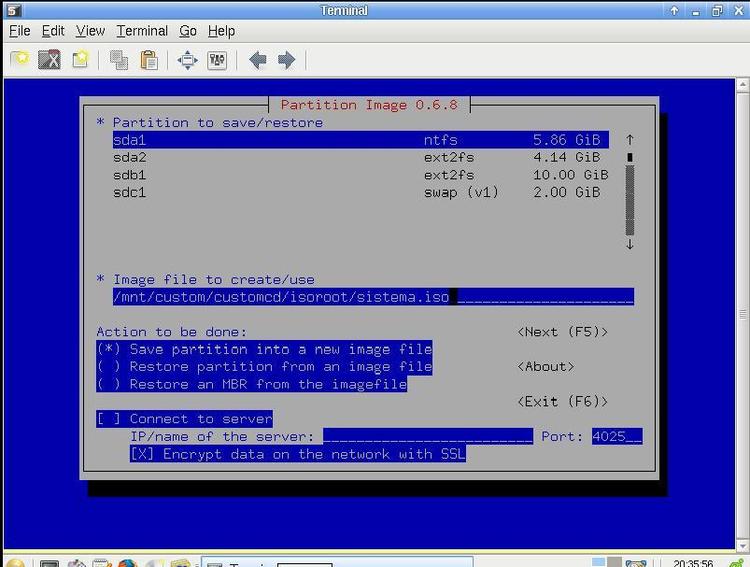Click the roll-up arrow in title bar
The image size is (750, 567).
click(674, 10)
